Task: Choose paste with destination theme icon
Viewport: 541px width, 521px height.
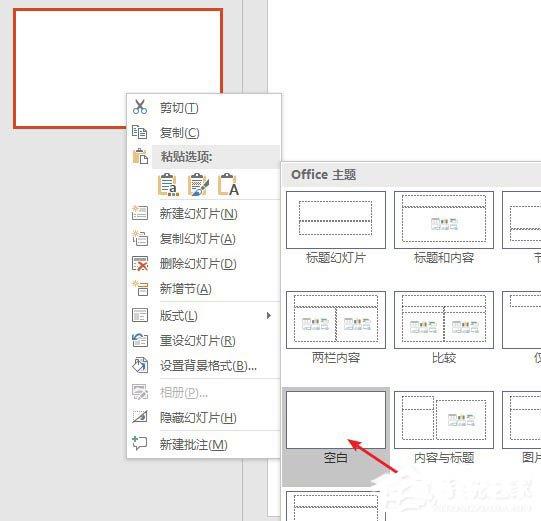Action: 168,185
